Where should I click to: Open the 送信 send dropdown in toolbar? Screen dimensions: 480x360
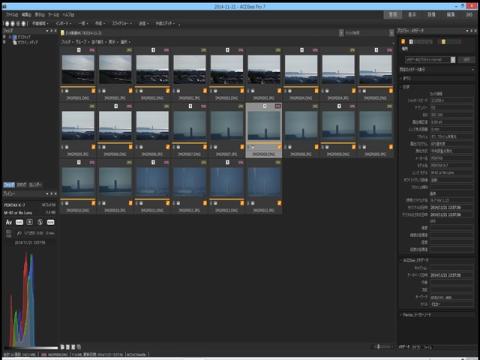pos(144,23)
